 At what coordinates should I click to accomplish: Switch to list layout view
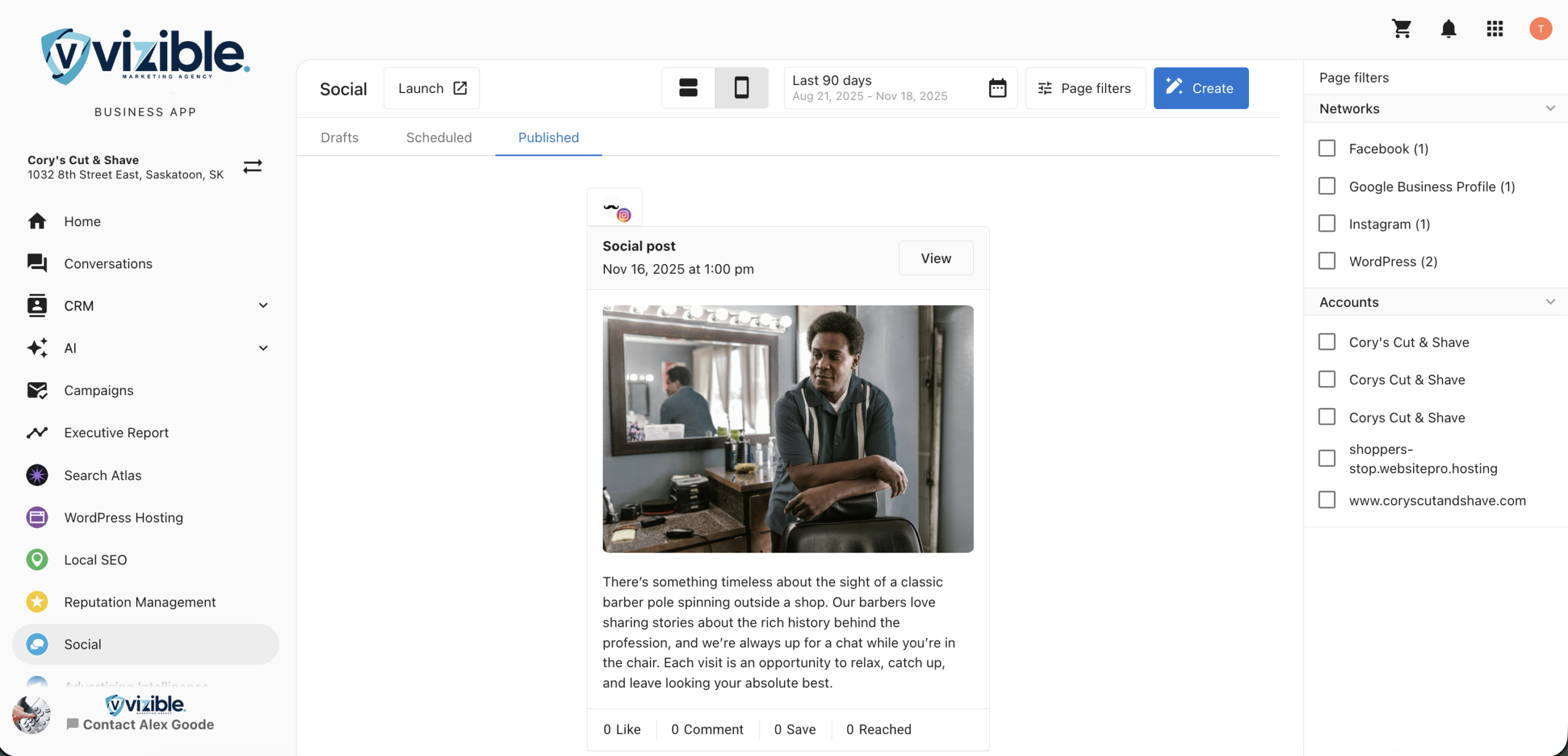688,88
